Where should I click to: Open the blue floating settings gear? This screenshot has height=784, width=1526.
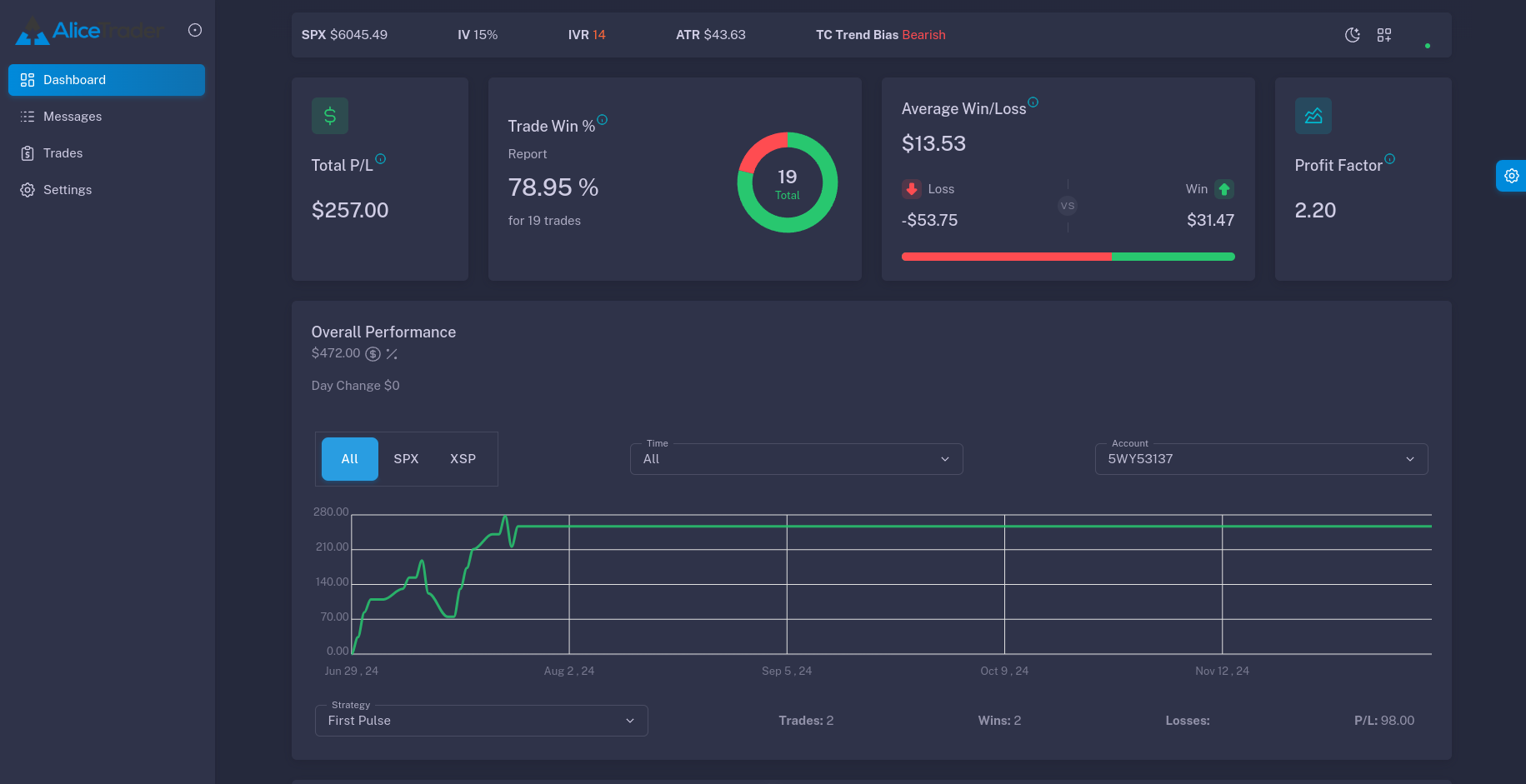click(x=1511, y=176)
